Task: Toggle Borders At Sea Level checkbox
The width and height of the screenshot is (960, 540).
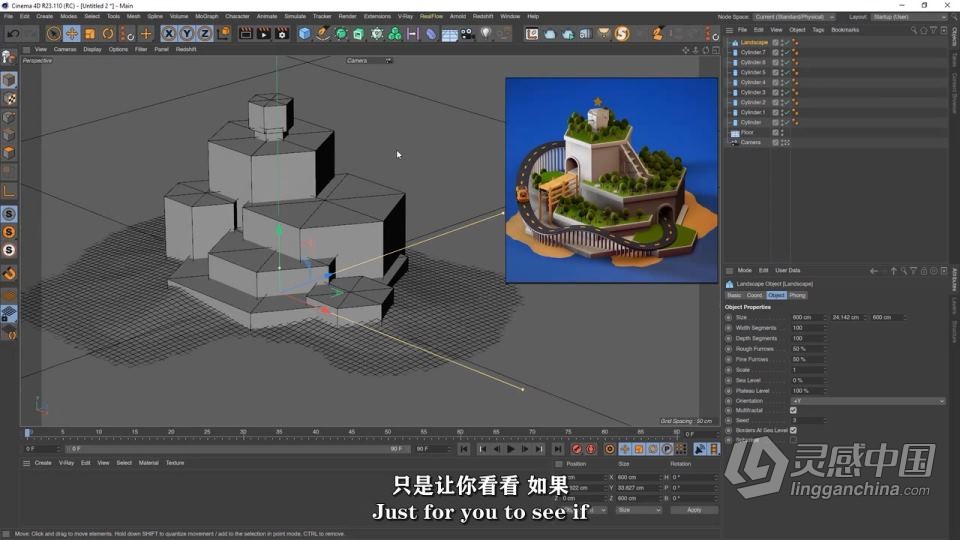Action: pyautogui.click(x=793, y=430)
